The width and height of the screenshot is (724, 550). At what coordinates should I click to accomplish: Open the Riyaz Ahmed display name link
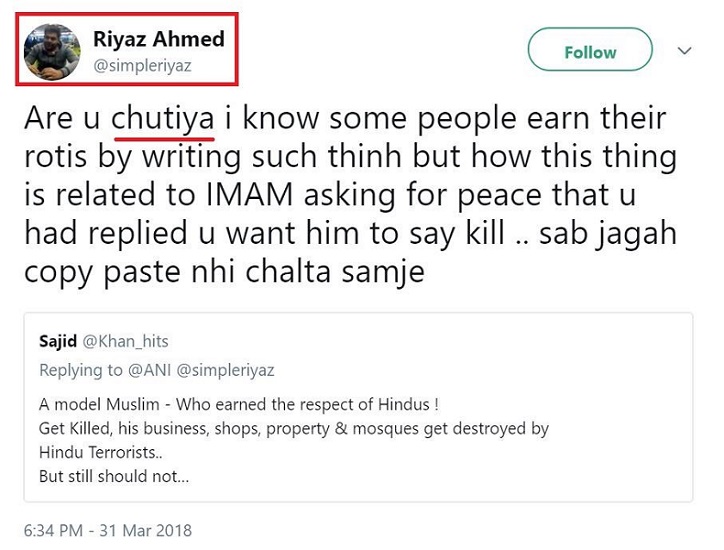(158, 39)
